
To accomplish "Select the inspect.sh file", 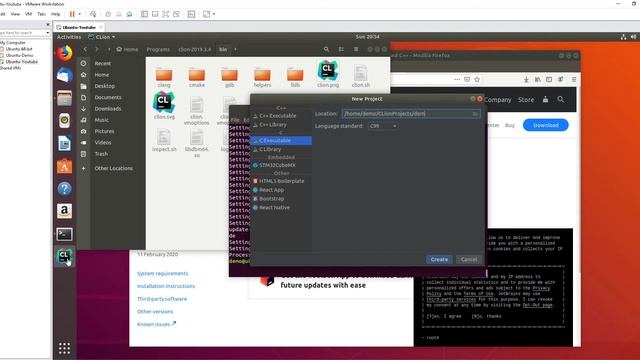I will pyautogui.click(x=164, y=140).
